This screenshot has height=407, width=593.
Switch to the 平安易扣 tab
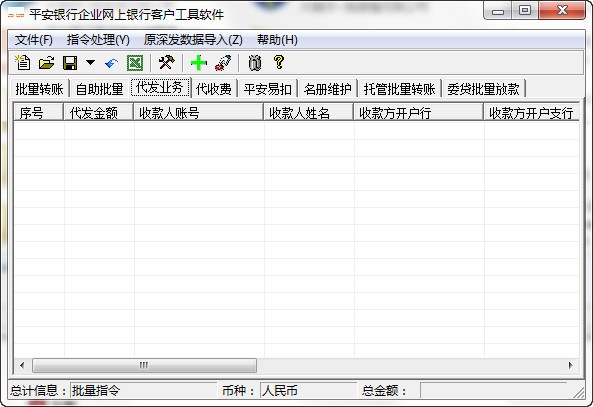tap(267, 89)
